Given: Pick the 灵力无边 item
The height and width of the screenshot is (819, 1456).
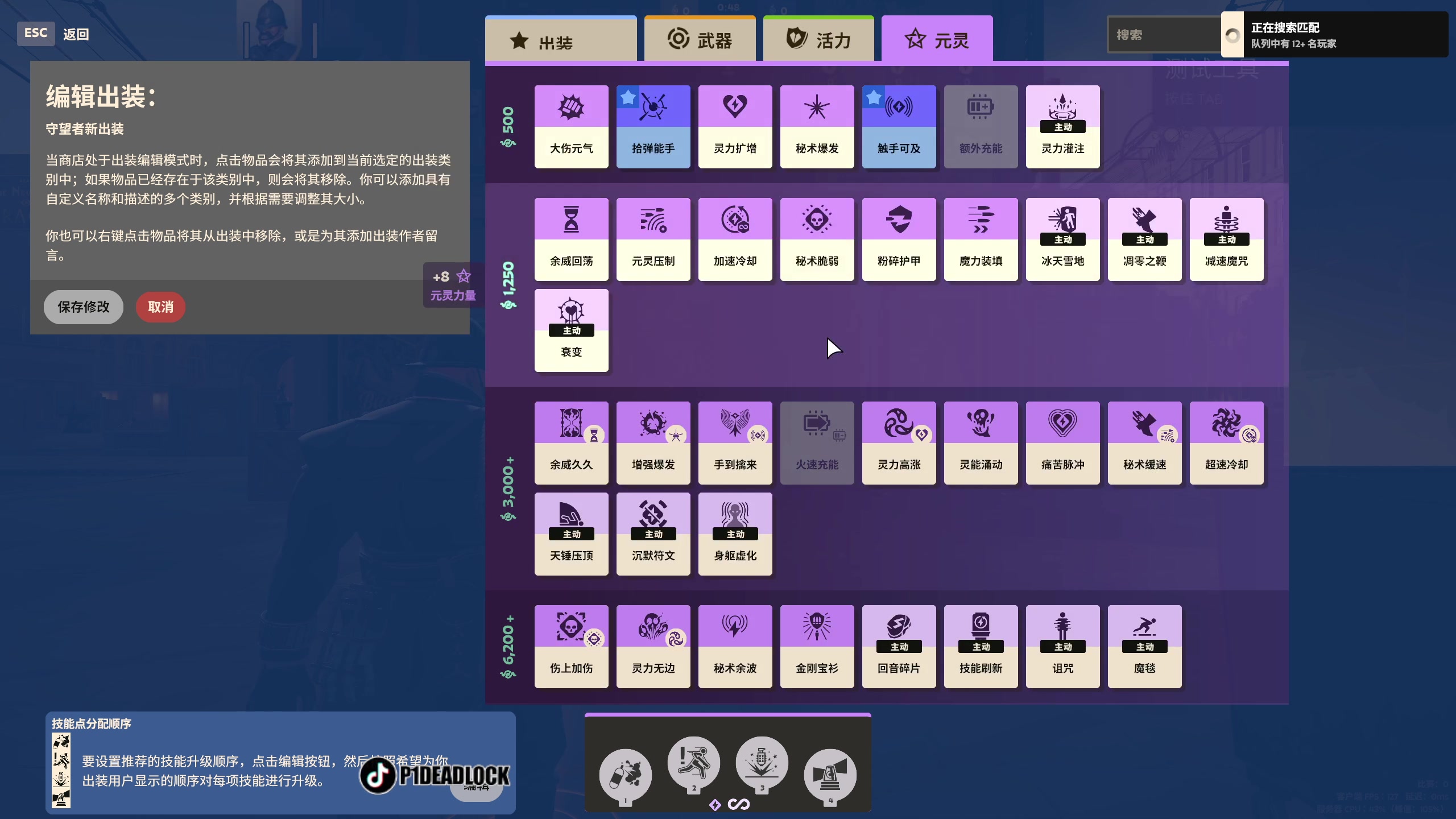Looking at the screenshot, I should [x=653, y=646].
